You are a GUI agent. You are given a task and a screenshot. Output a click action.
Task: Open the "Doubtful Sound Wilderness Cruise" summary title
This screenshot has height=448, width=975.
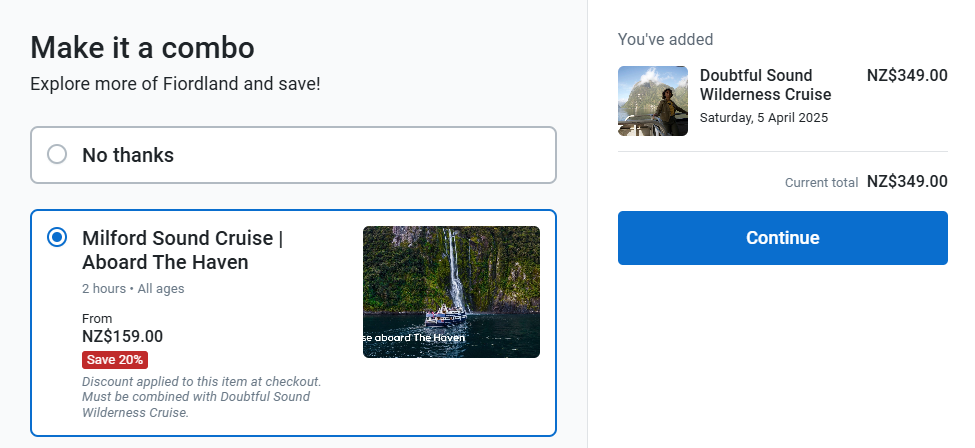pyautogui.click(x=765, y=85)
